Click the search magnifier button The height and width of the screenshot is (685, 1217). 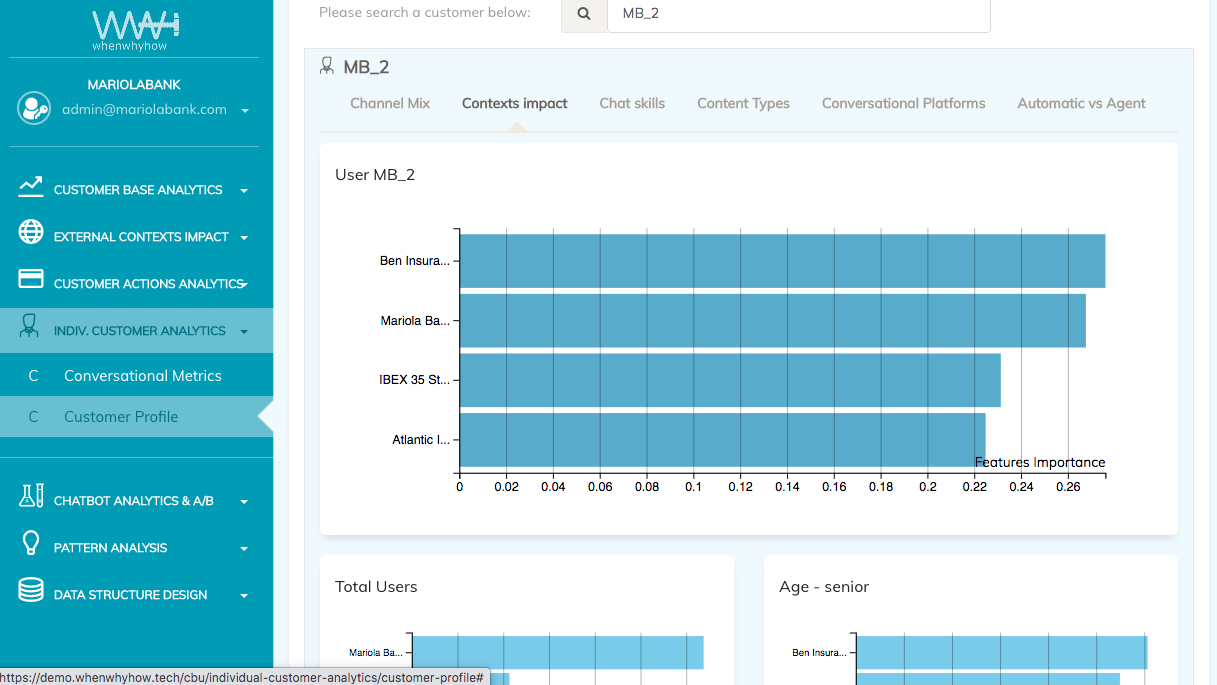584,14
